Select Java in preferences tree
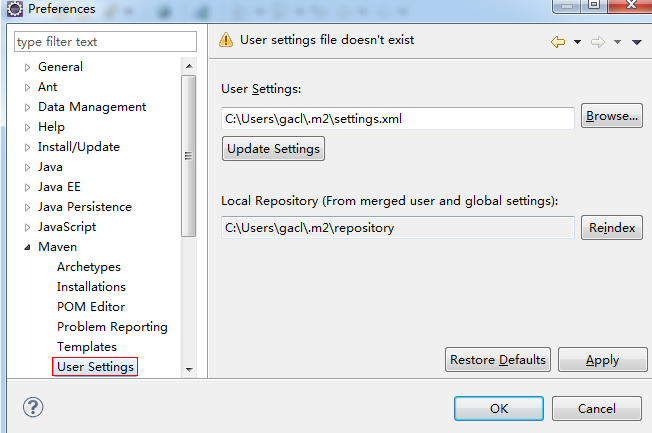This screenshot has width=652, height=433. pos(50,167)
